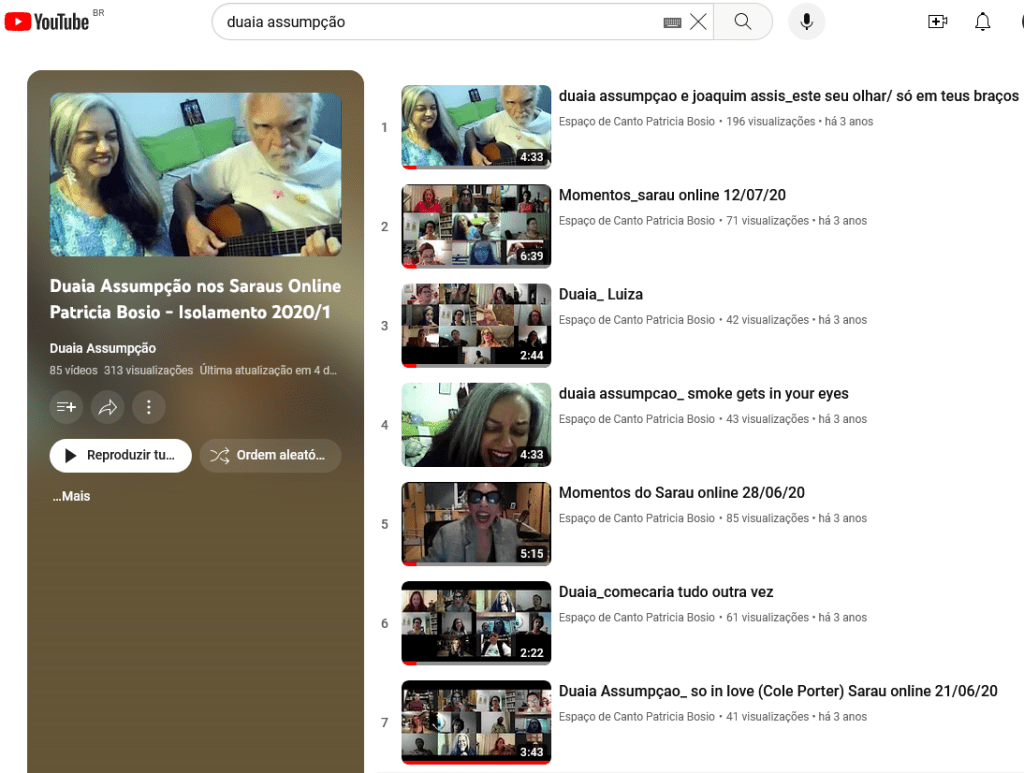This screenshot has height=773, width=1024.
Task: Open video titled Duaia_ Luiza
Action: point(600,294)
